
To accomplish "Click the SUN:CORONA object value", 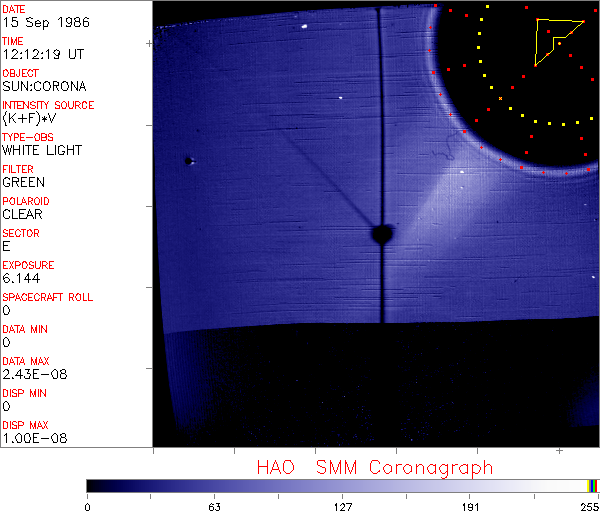I will pyautogui.click(x=44, y=86).
